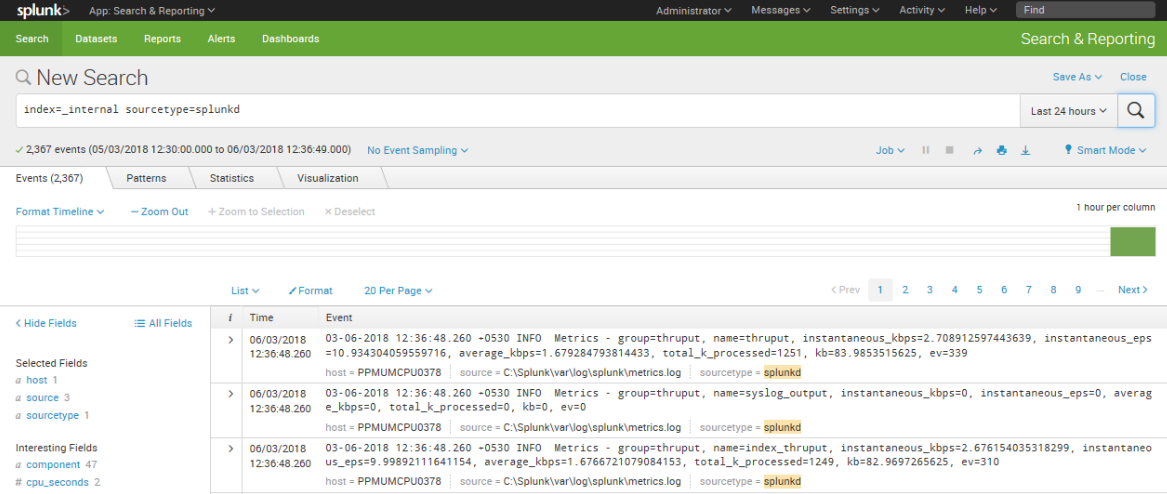
Task: Click the Splunk logo
Action: pos(43,10)
